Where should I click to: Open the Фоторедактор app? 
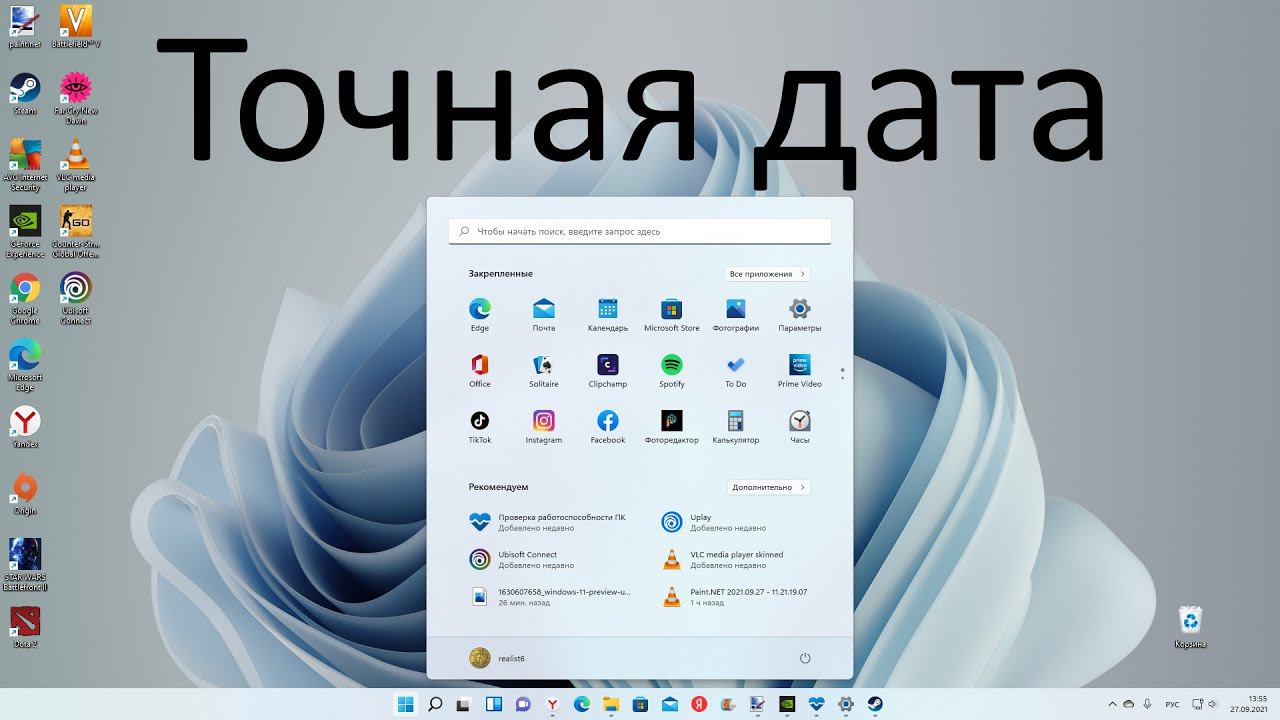672,426
